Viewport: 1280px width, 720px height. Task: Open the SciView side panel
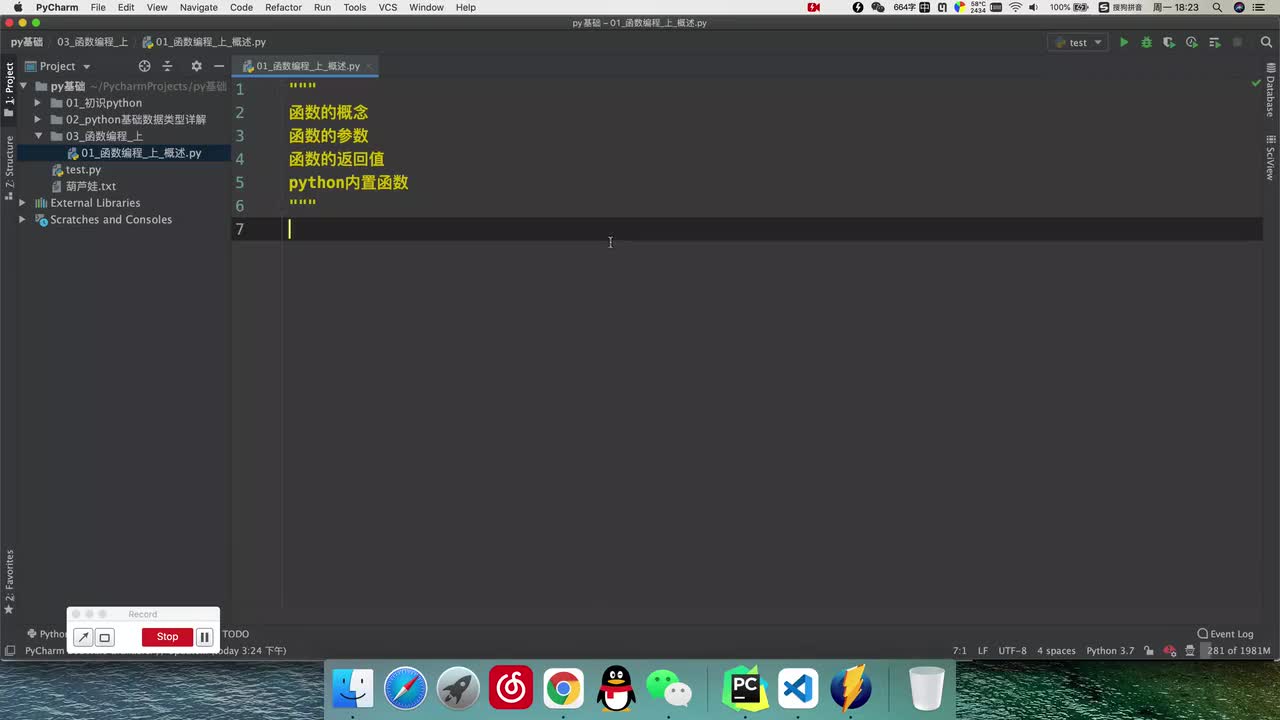[x=1270, y=157]
